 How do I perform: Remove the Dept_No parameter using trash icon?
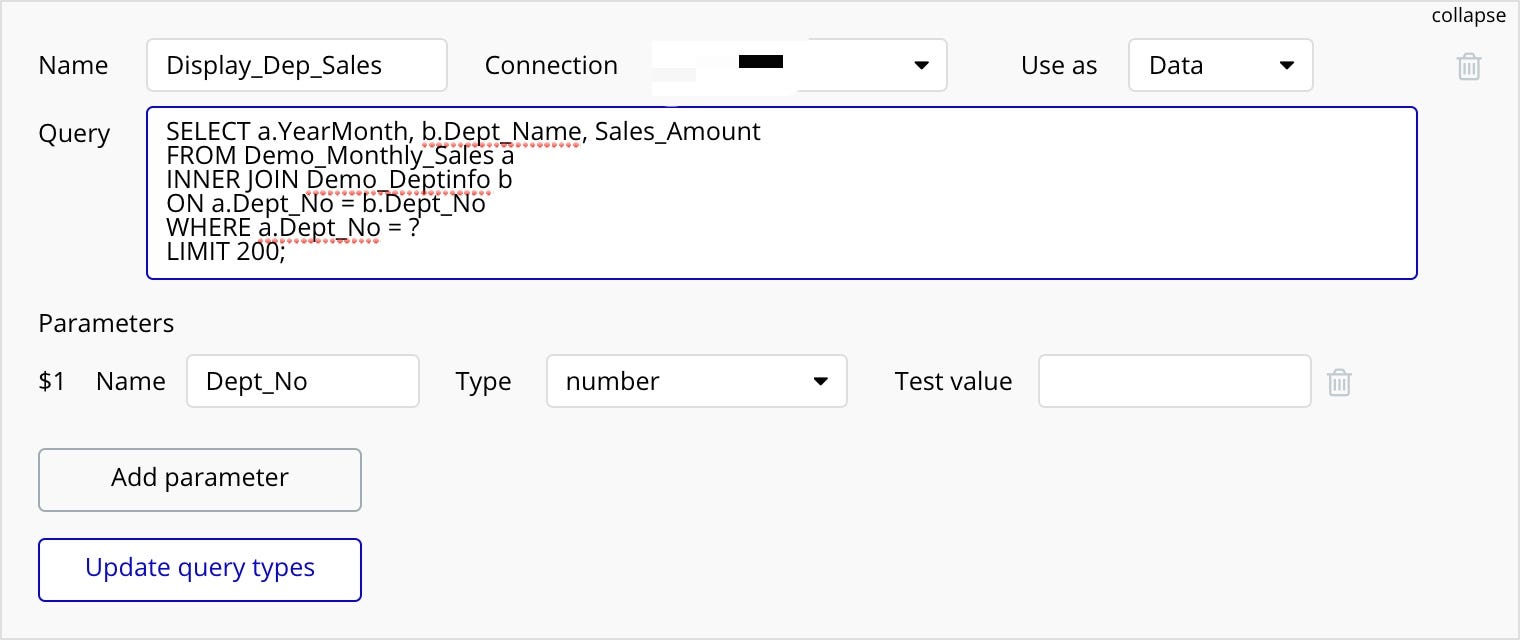[x=1339, y=382]
